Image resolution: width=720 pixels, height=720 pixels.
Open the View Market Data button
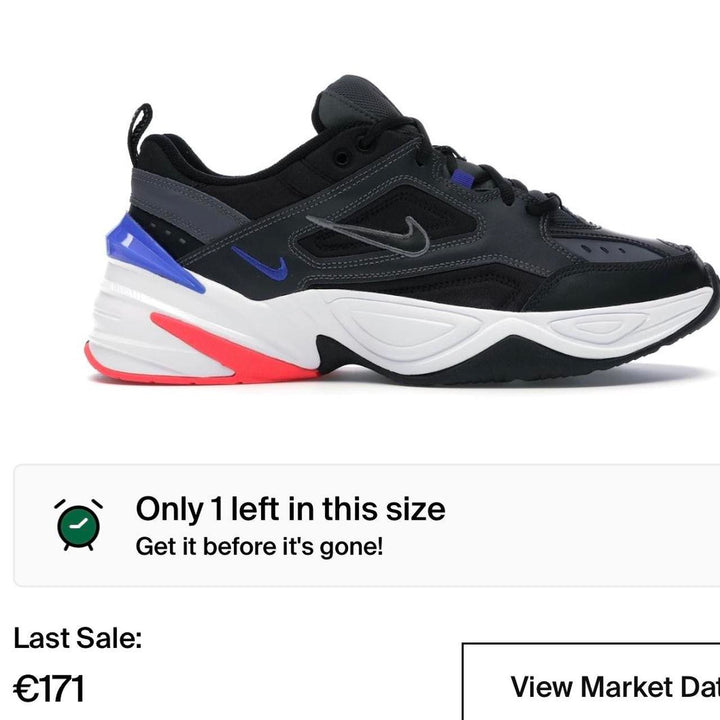click(591, 682)
